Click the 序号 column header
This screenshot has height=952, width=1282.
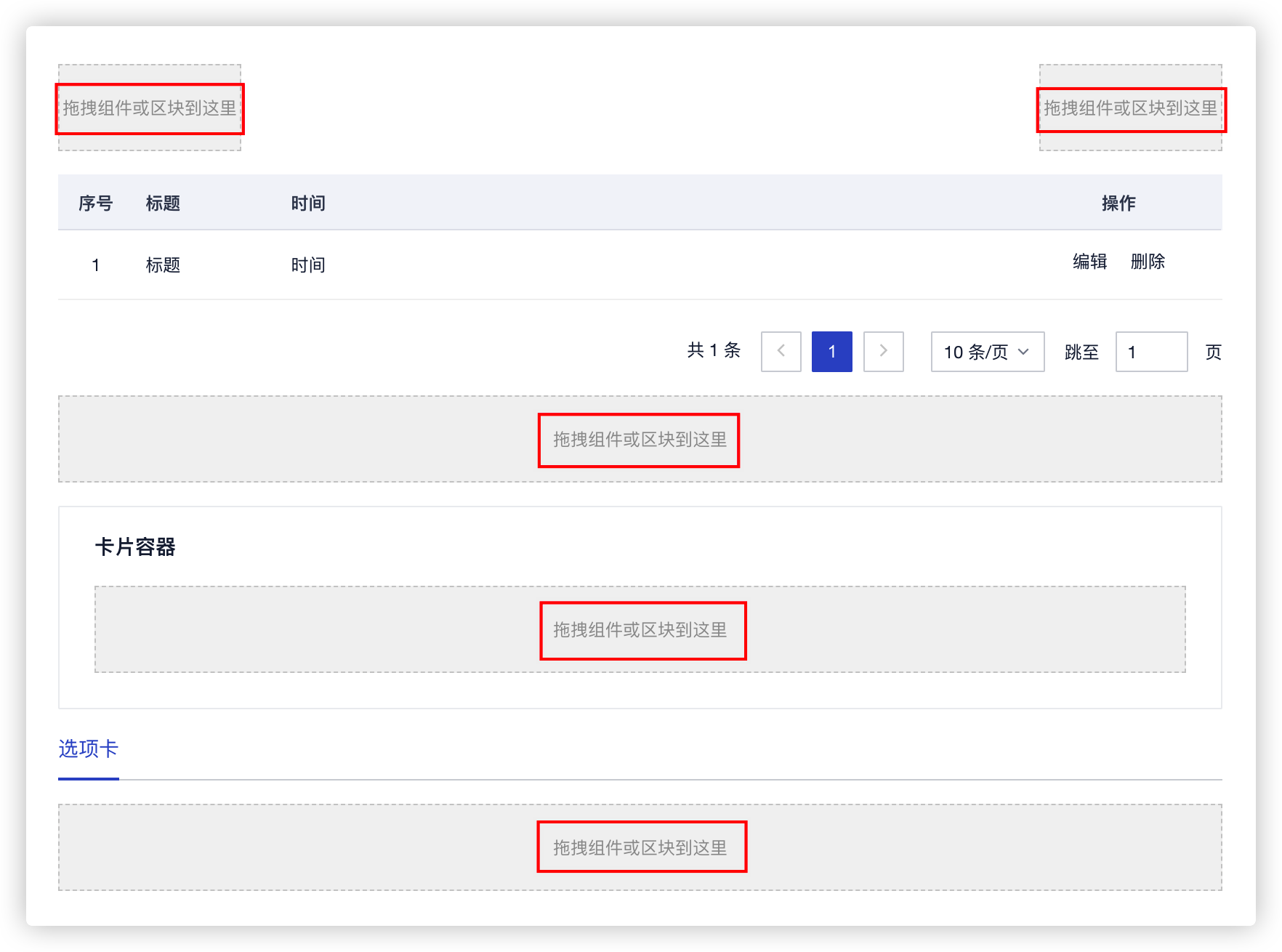[95, 203]
